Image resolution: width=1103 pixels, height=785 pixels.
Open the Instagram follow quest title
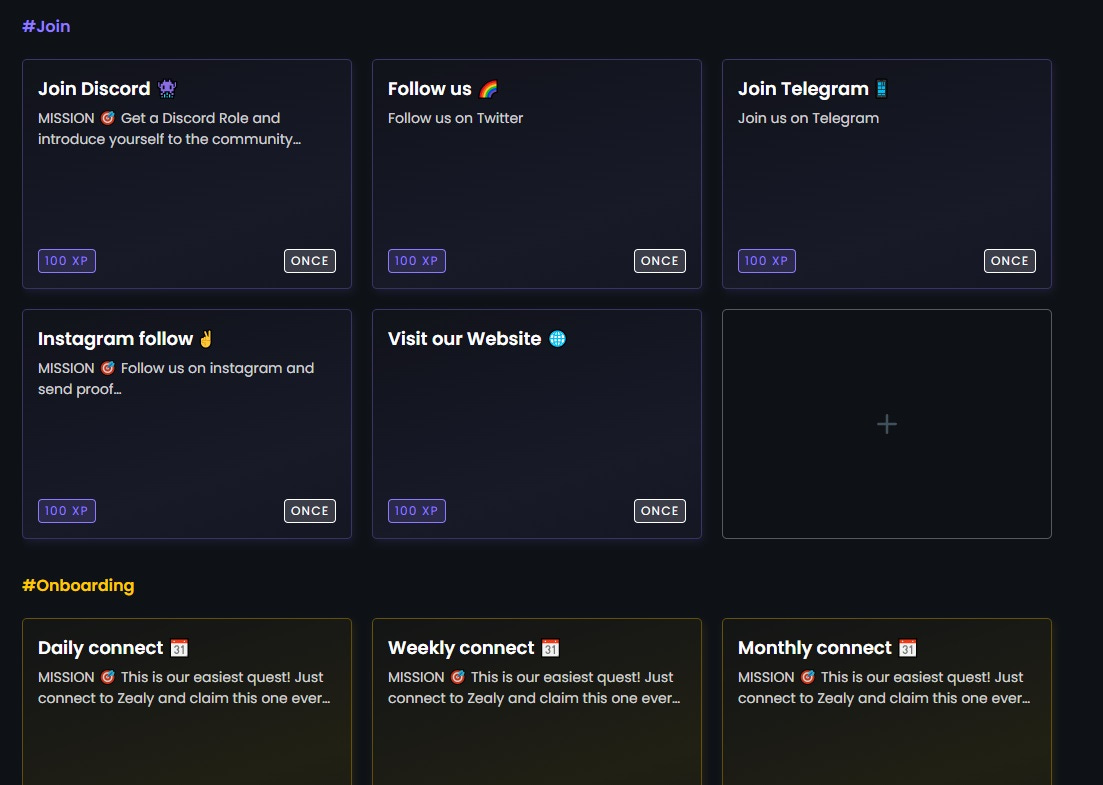tap(115, 339)
